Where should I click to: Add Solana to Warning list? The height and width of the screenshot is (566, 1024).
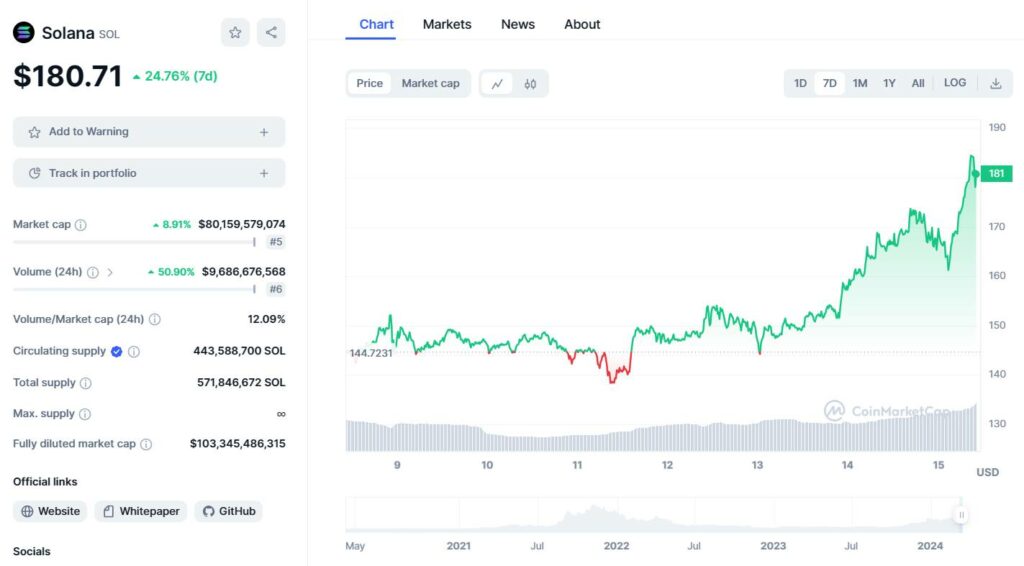149,133
